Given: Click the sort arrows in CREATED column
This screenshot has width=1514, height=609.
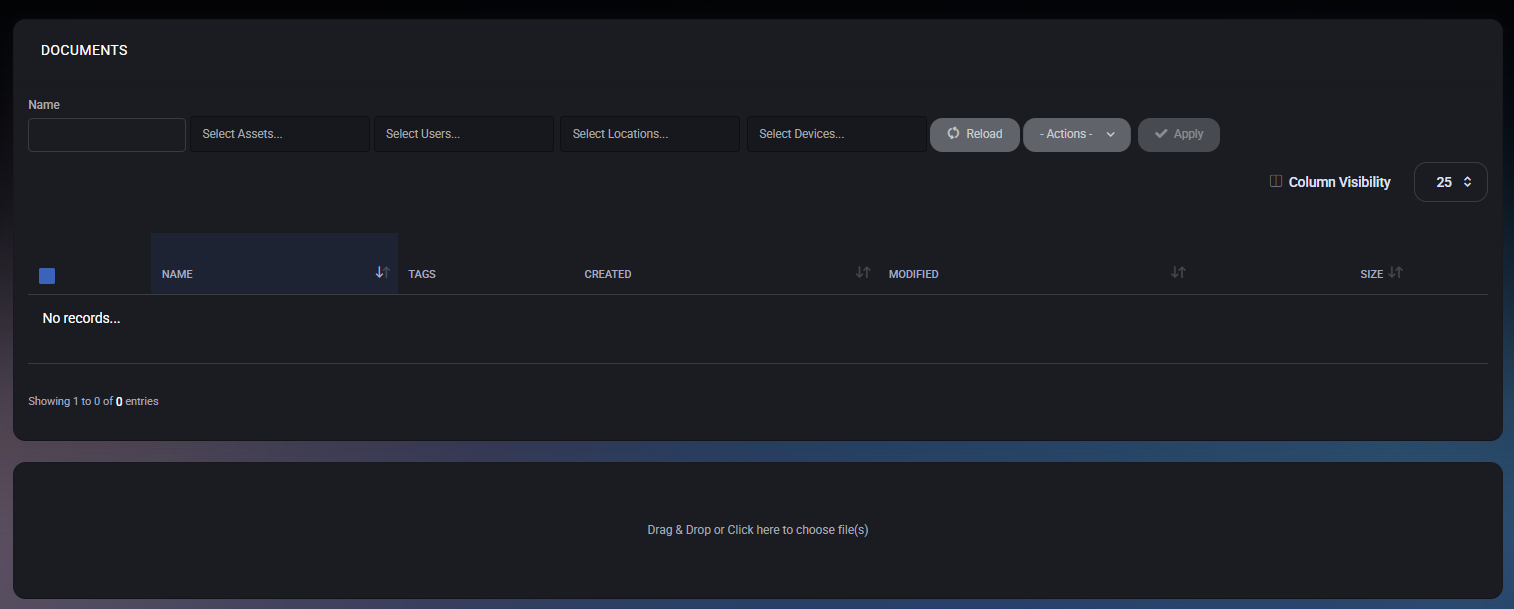Looking at the screenshot, I should coord(863,273).
